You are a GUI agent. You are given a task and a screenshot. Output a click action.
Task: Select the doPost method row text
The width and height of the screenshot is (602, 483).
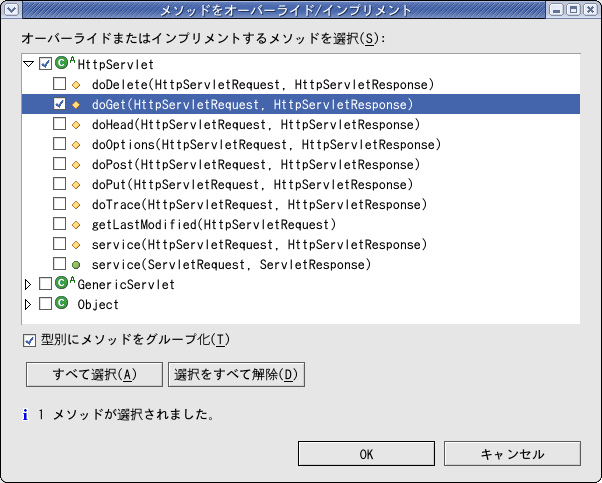(256, 164)
